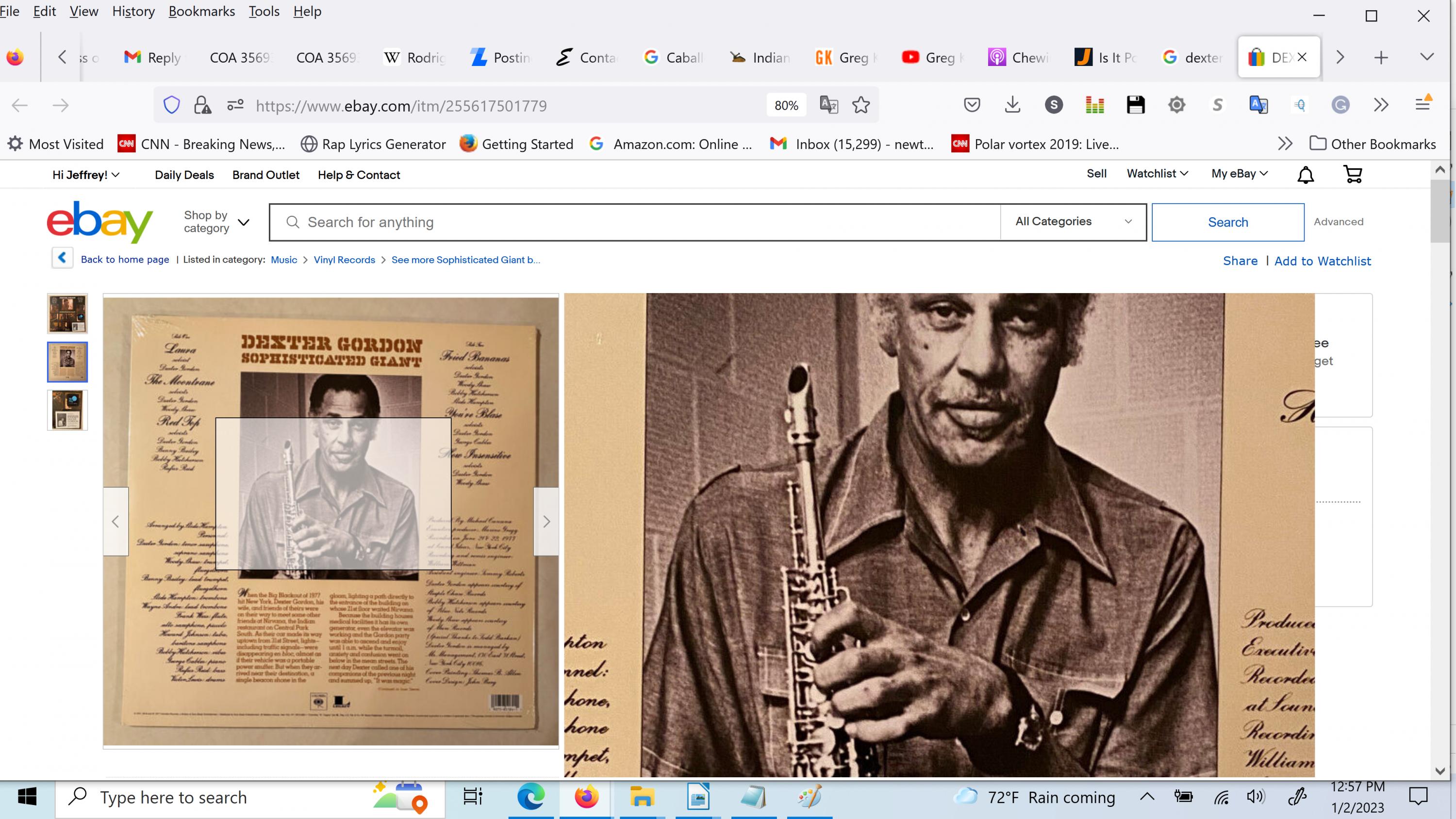This screenshot has width=1456, height=819.
Task: Click the second thumbnail image on left
Action: click(x=66, y=361)
